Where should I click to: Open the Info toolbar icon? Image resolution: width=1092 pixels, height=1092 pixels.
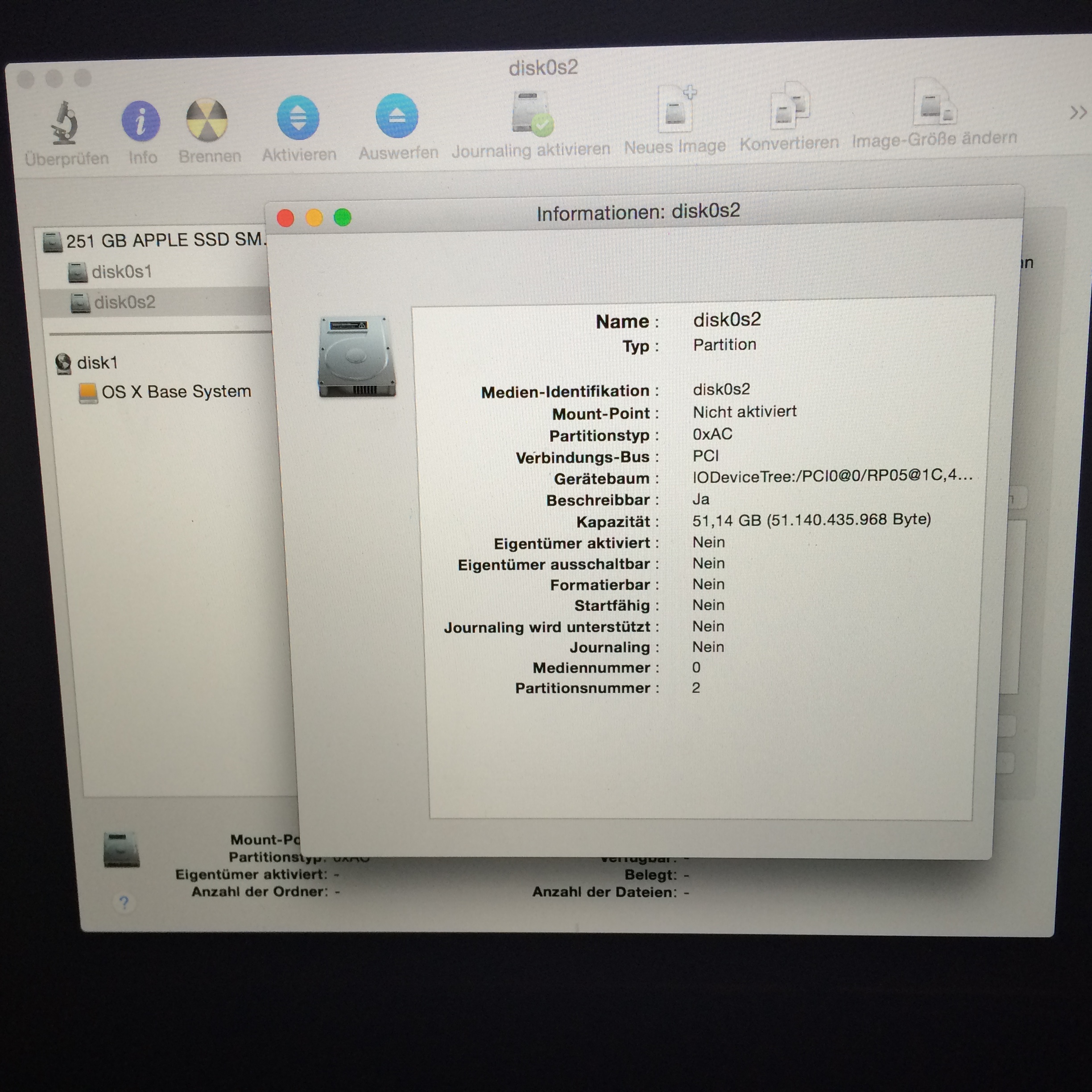tap(141, 121)
